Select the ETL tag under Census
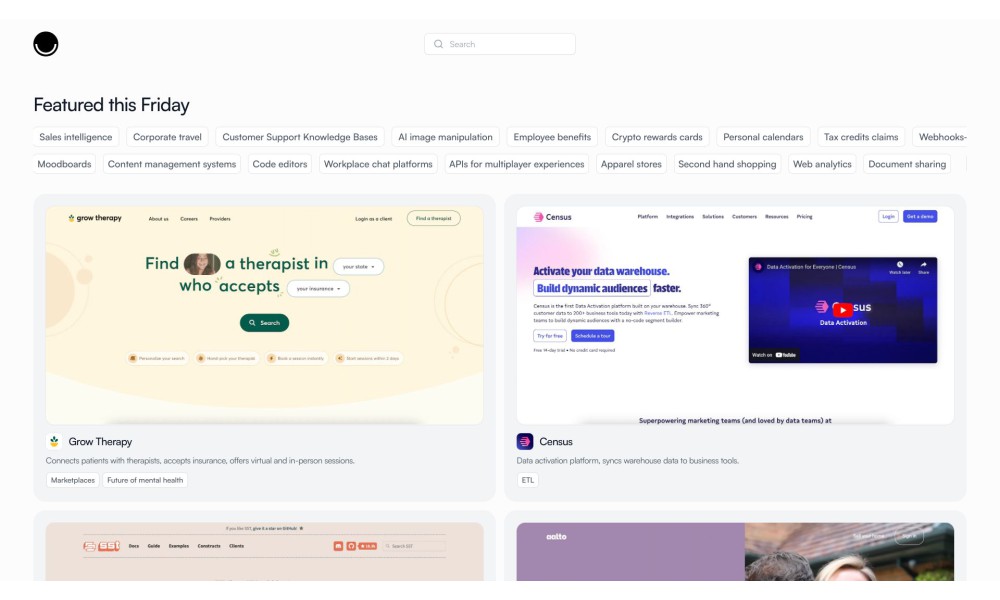Viewport: 1000px width, 600px height. 527,480
